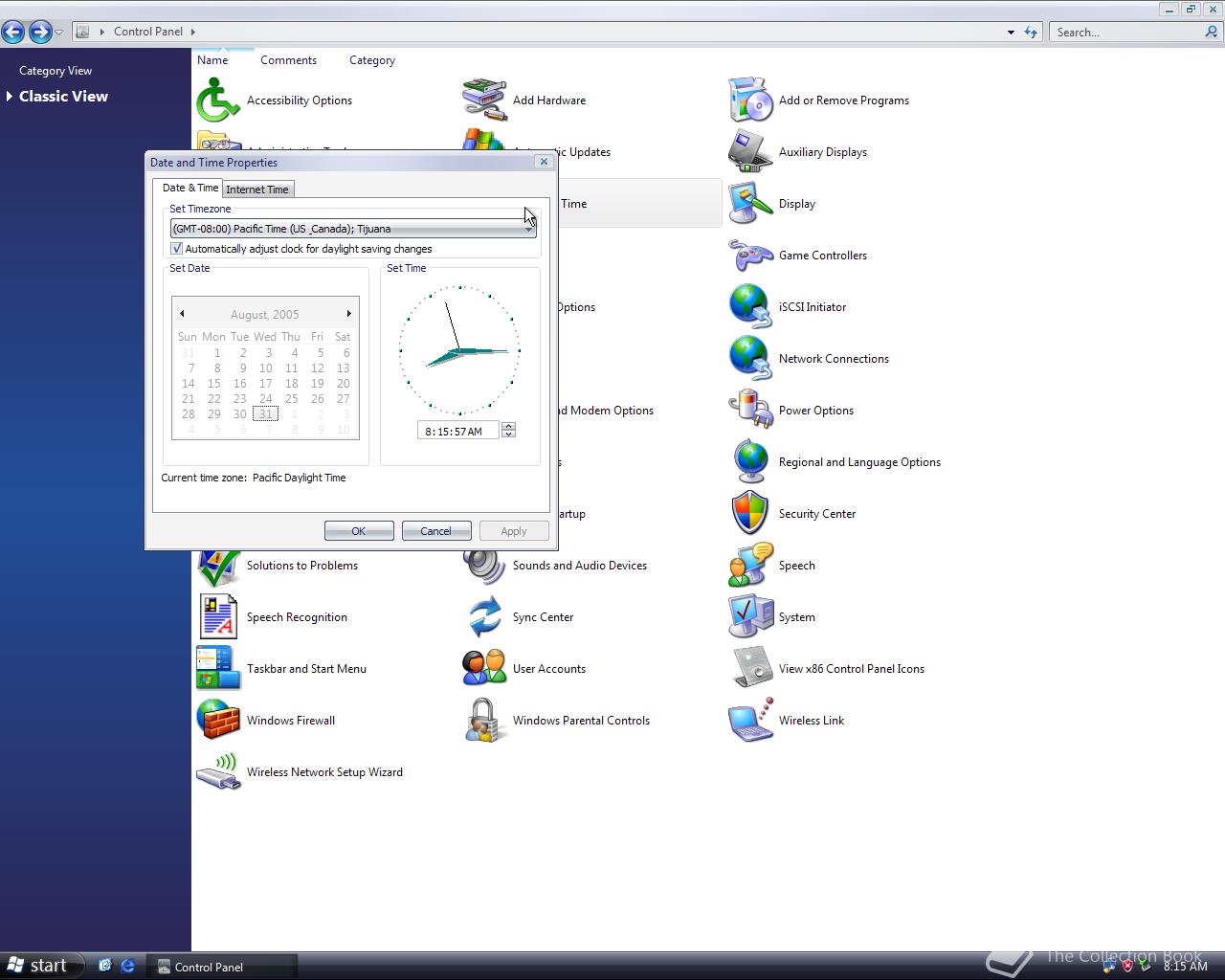
Task: Select August 1 in the calendar
Action: 217,353
